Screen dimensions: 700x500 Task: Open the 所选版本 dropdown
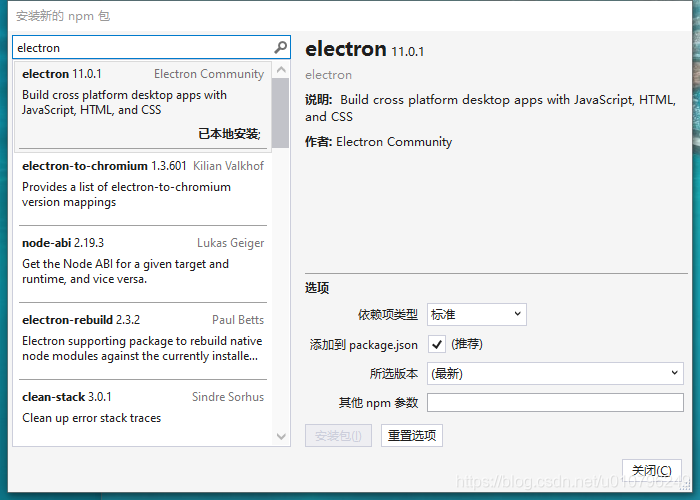555,373
